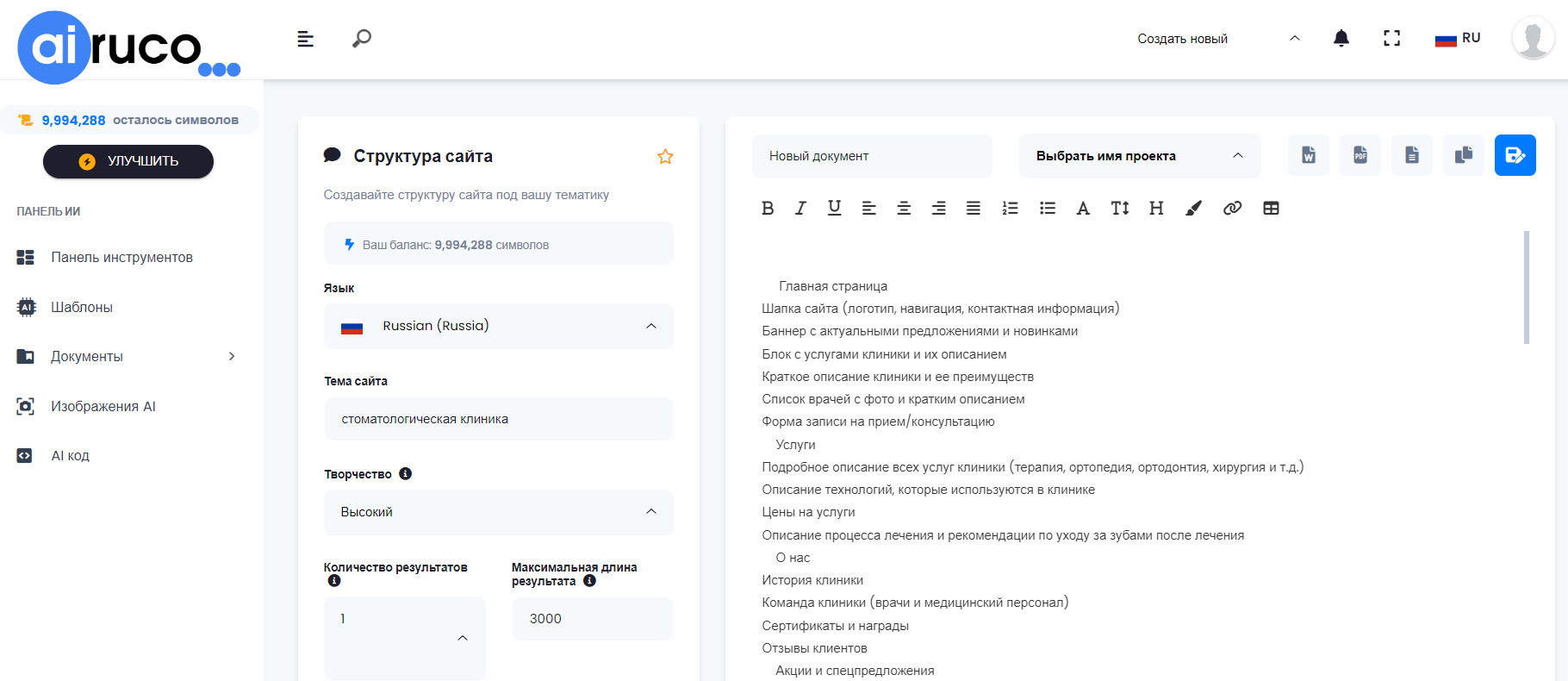This screenshot has width=1568, height=681.
Task: Click 'О нас' heading in editor
Action: 793,558
